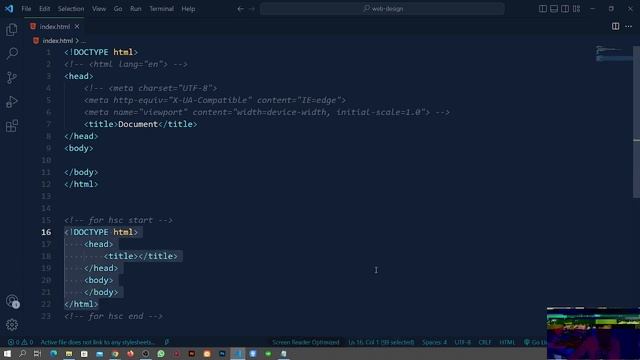Click 'Screen Reader Optimized' status item
This screenshot has width=640, height=360.
(306, 342)
